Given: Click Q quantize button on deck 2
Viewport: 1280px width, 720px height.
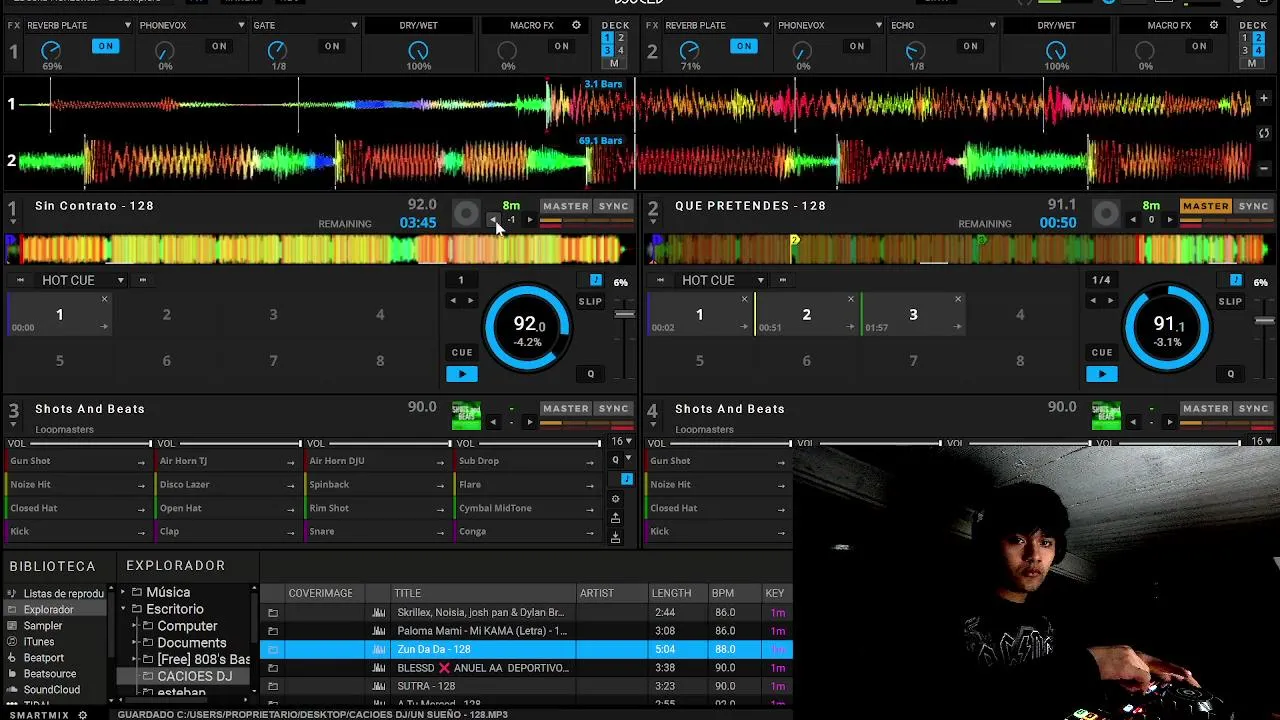Looking at the screenshot, I should 1230,374.
